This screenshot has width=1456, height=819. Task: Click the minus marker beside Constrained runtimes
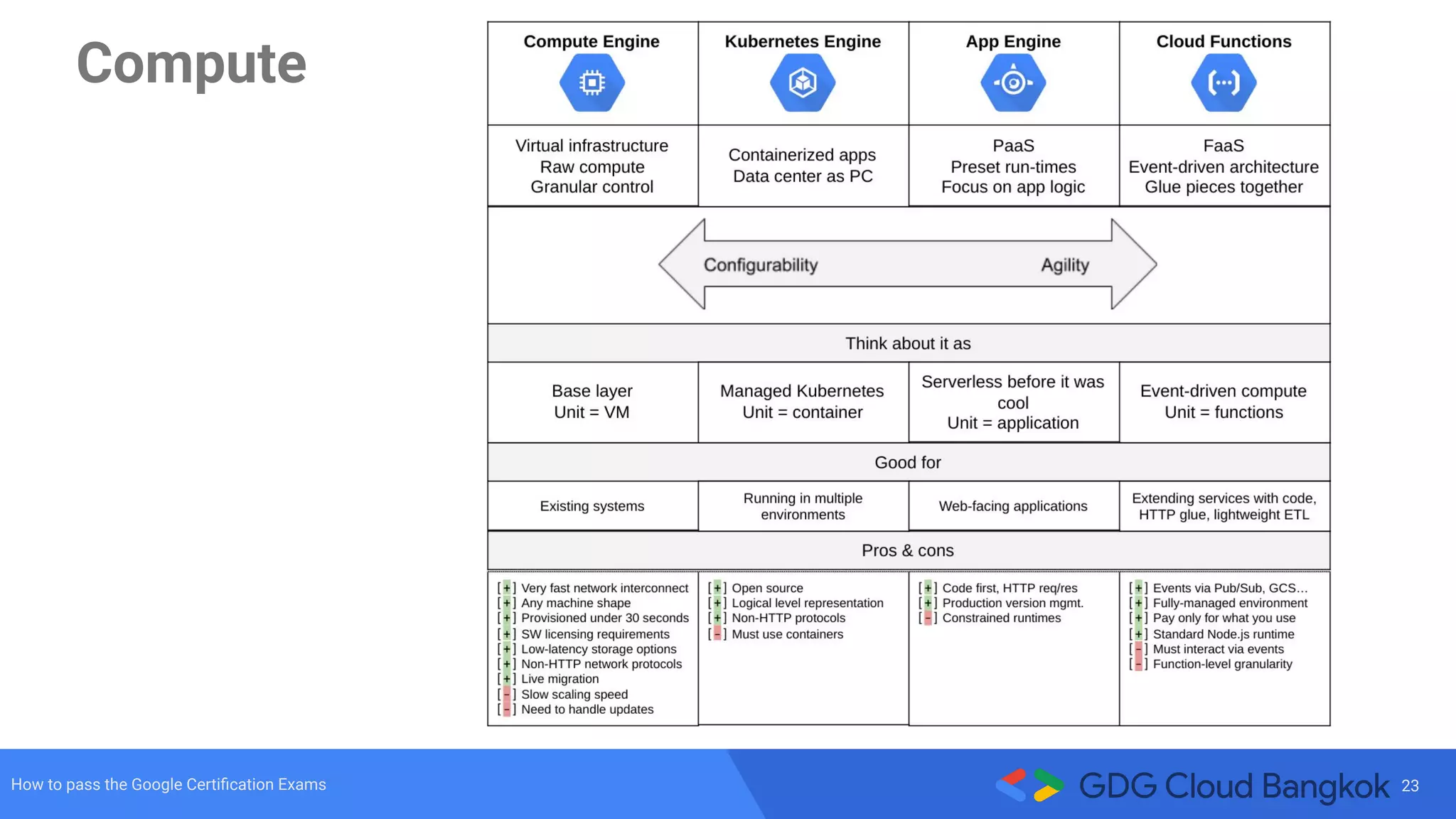pyautogui.click(x=927, y=618)
